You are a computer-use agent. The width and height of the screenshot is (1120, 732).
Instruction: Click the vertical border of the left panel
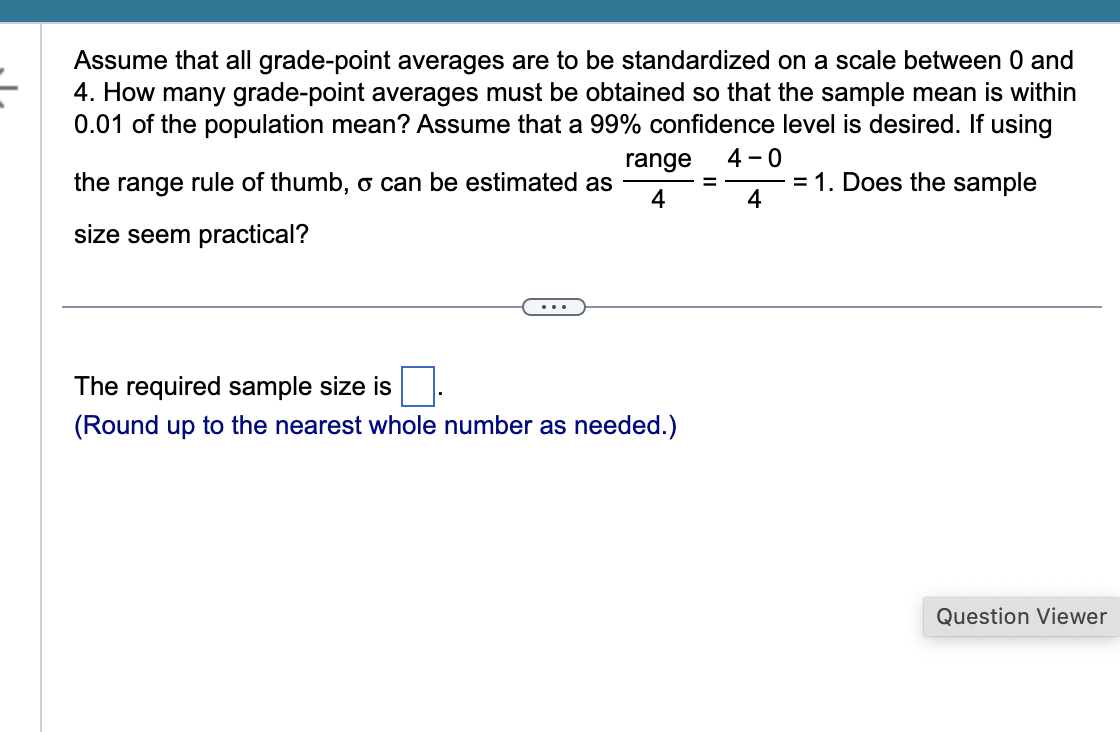41,377
